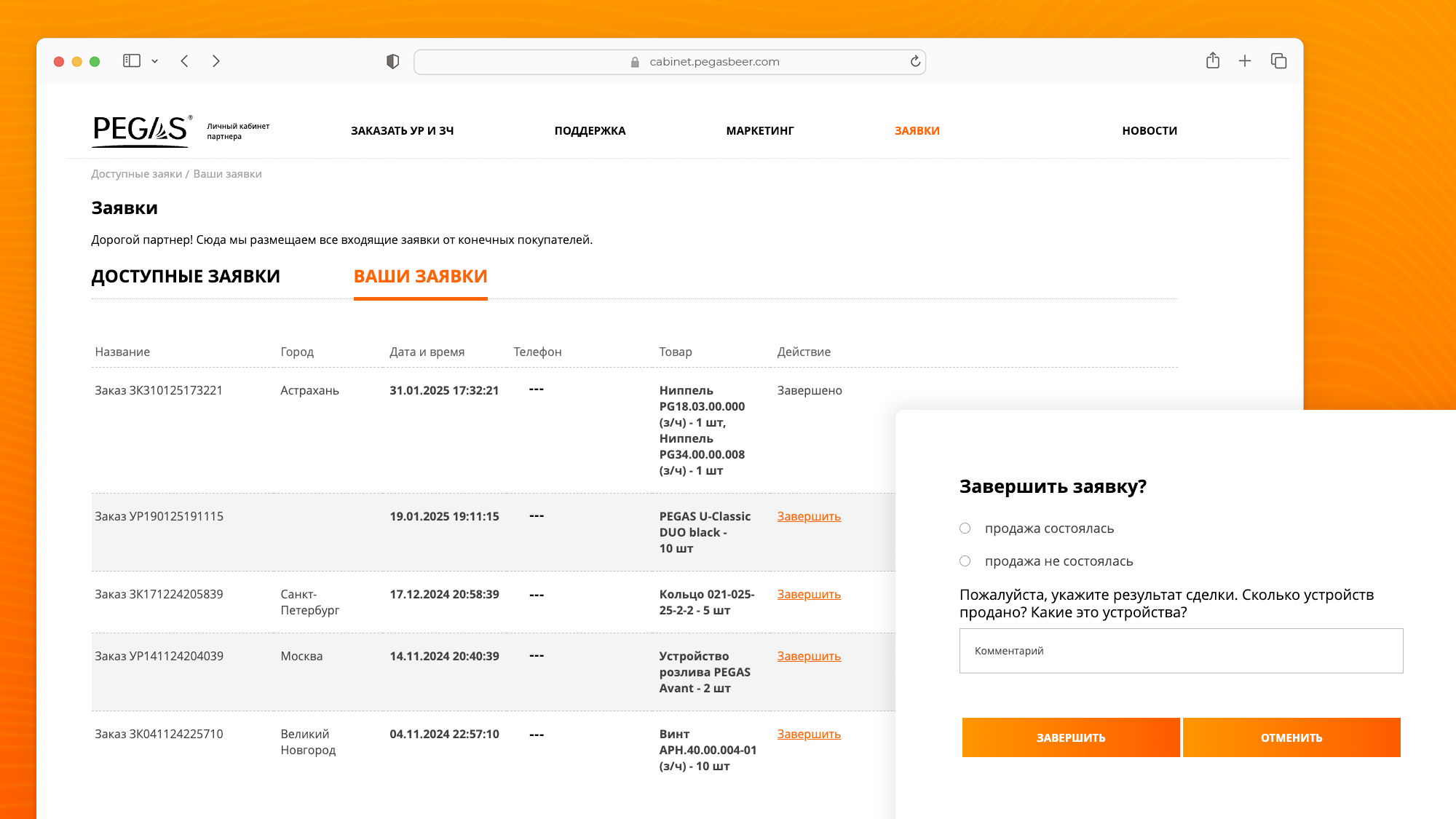Image resolution: width=1456 pixels, height=819 pixels.
Task: Go forward with the browser arrow
Action: 216,61
